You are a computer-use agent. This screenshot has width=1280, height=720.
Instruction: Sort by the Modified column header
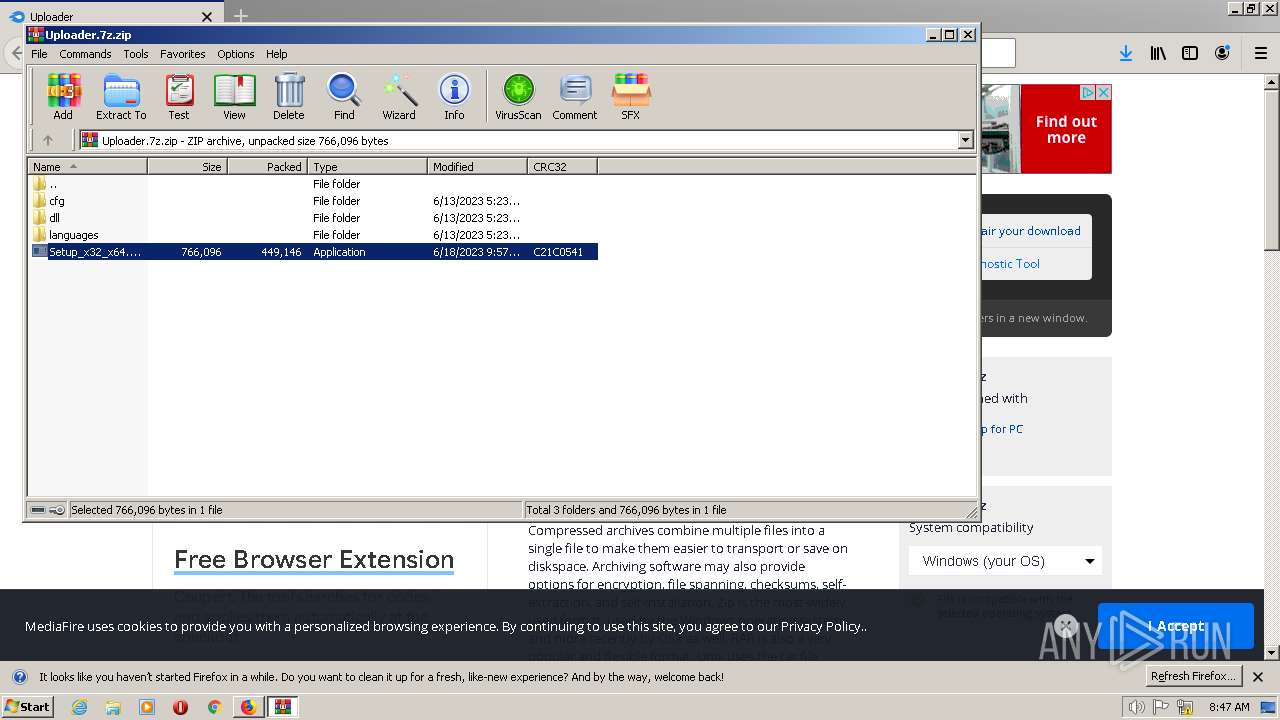pos(478,167)
